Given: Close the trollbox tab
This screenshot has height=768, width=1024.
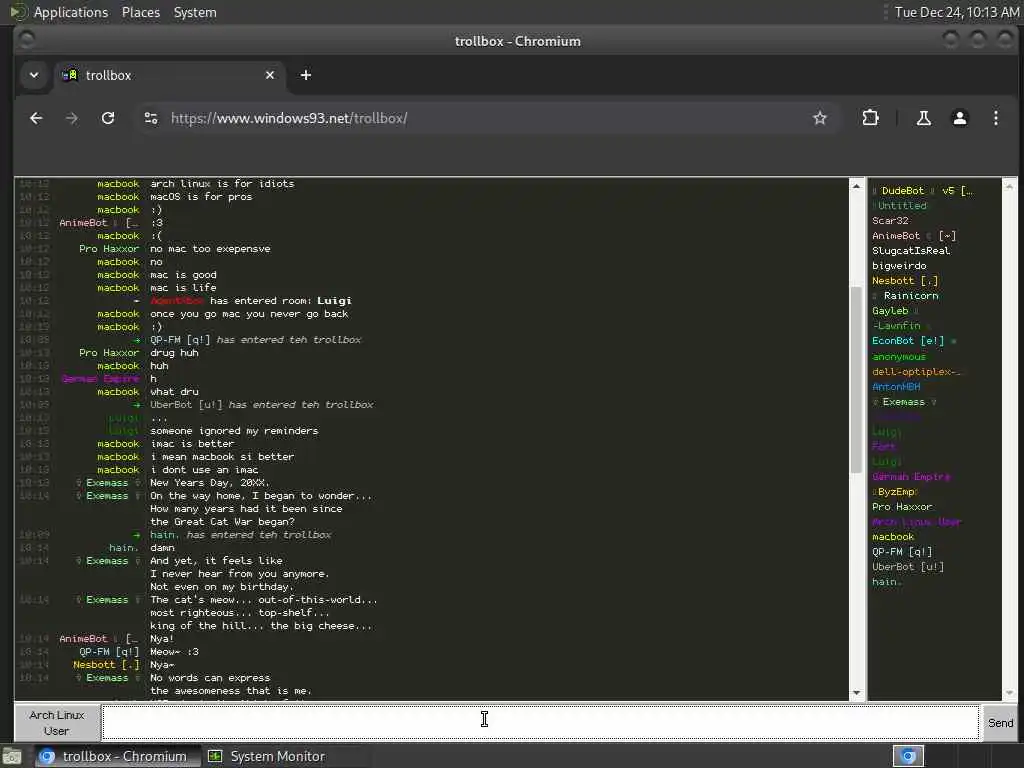Looking at the screenshot, I should [x=270, y=75].
